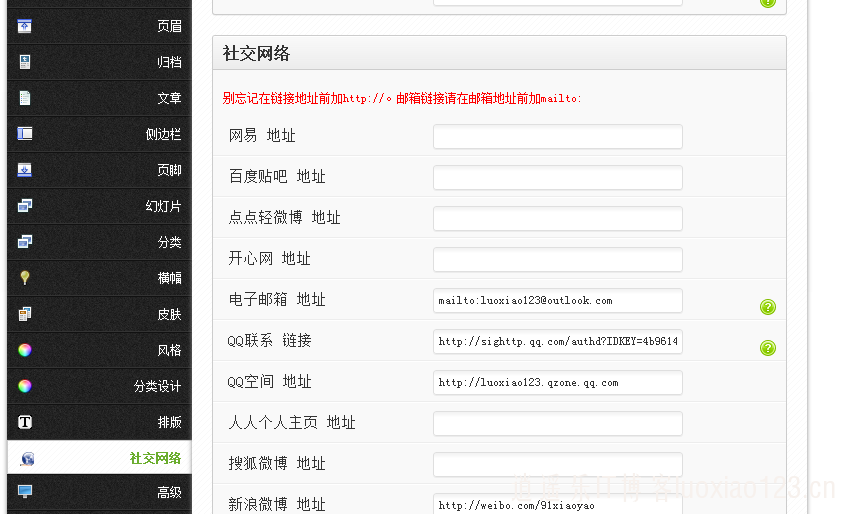This screenshot has width=846, height=514.
Task: Click the 归档 archive icon in sidebar
Action: (x=25, y=62)
